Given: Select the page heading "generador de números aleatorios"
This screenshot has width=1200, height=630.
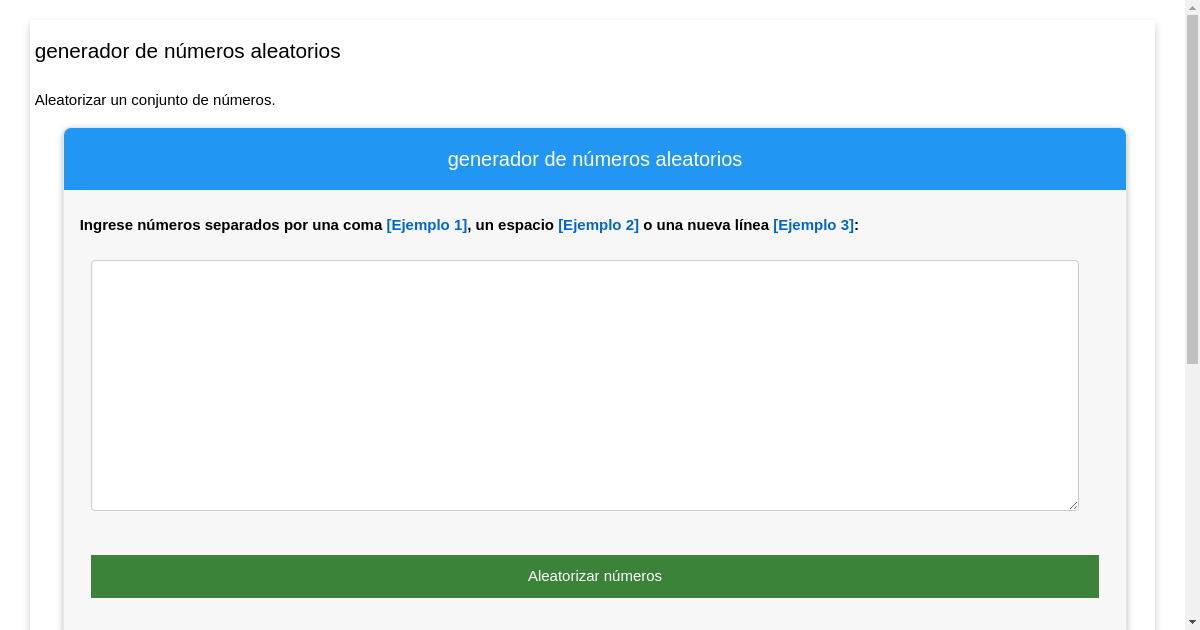Looking at the screenshot, I should 188,52.
